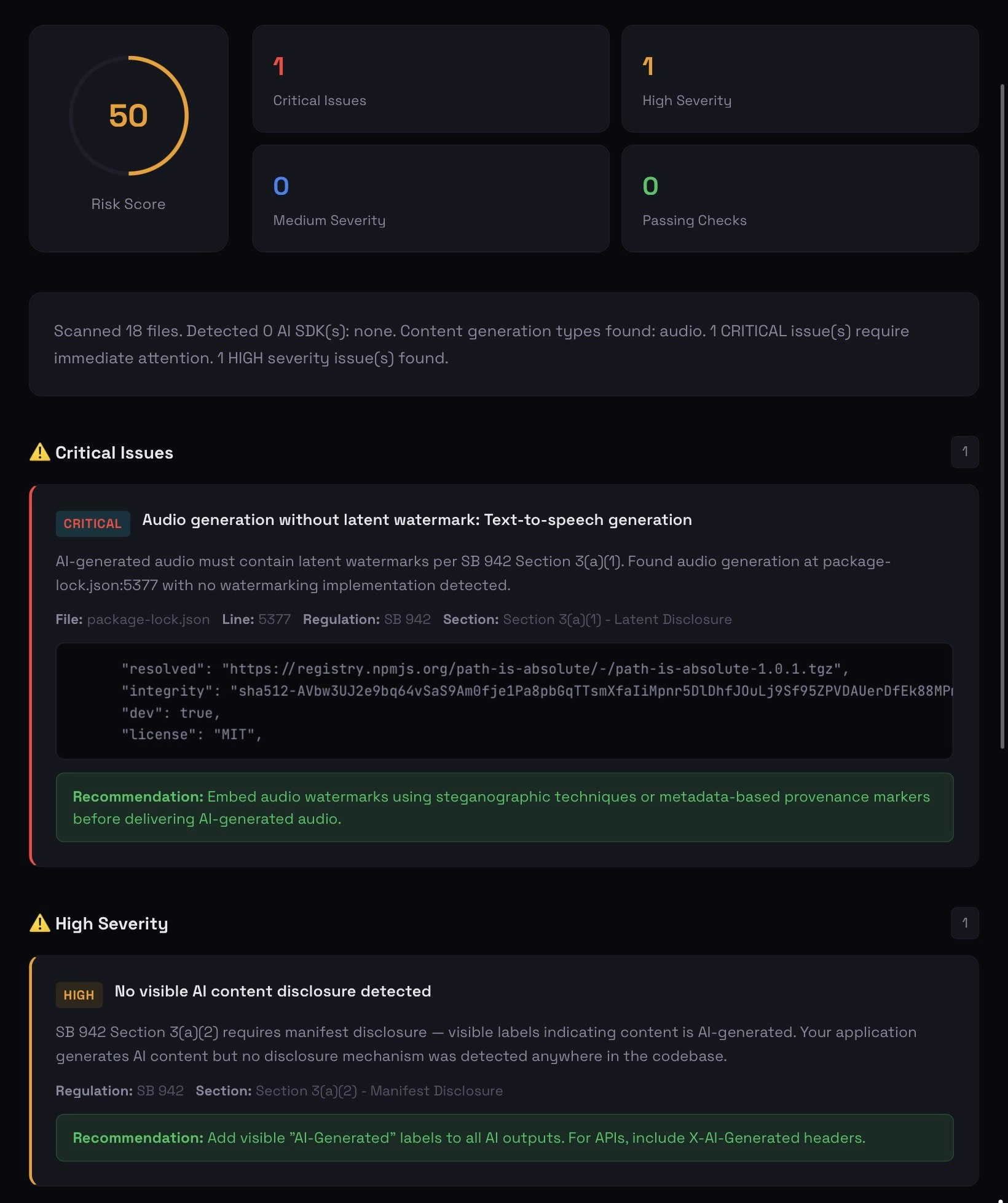Expand the Critical Issues section heading
The image size is (1008, 1203).
[x=114, y=452]
